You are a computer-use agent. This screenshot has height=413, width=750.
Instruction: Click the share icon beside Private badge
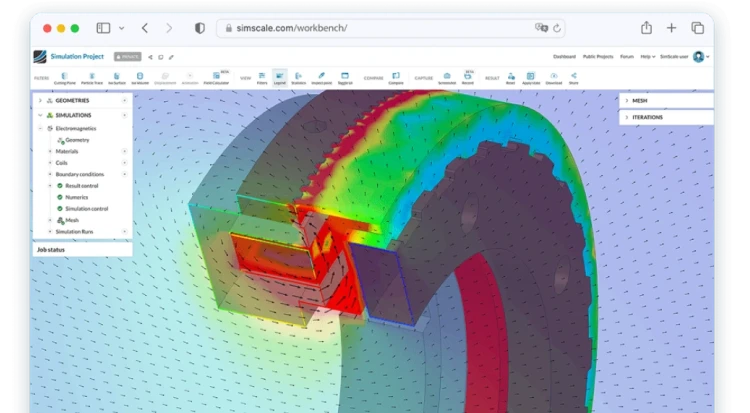[x=150, y=57]
